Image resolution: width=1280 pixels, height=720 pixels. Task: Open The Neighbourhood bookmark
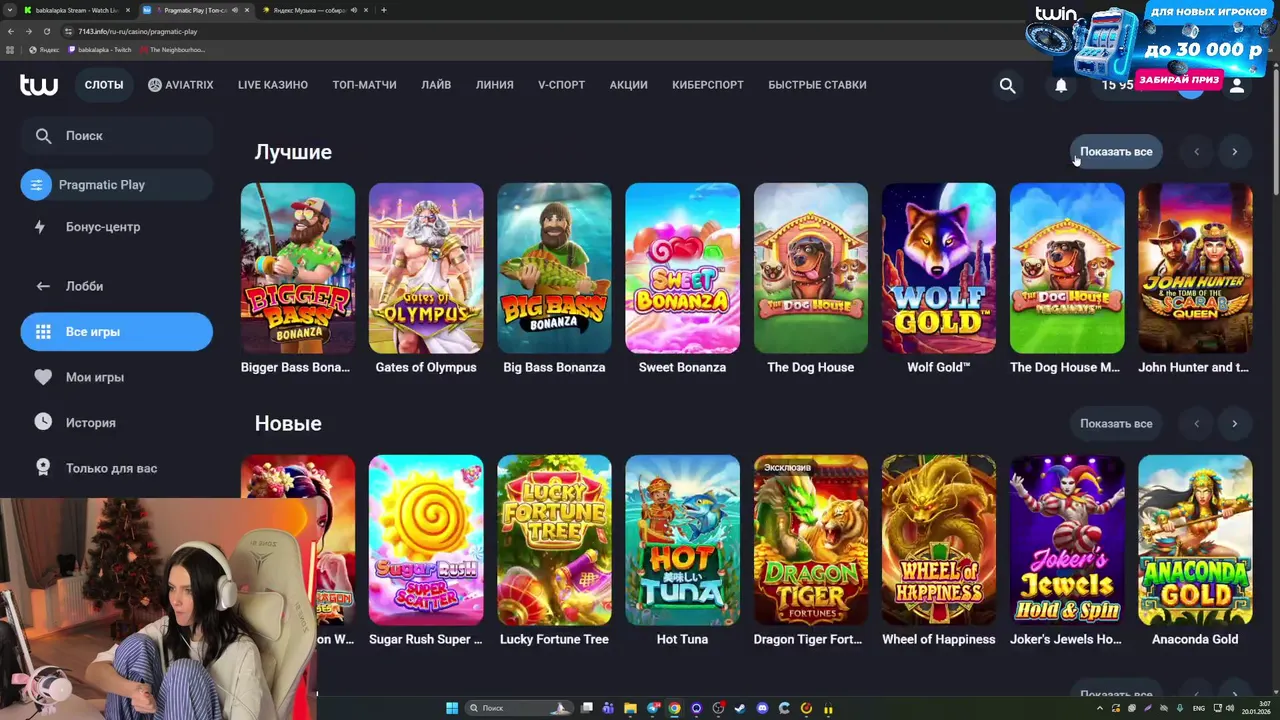coord(173,49)
